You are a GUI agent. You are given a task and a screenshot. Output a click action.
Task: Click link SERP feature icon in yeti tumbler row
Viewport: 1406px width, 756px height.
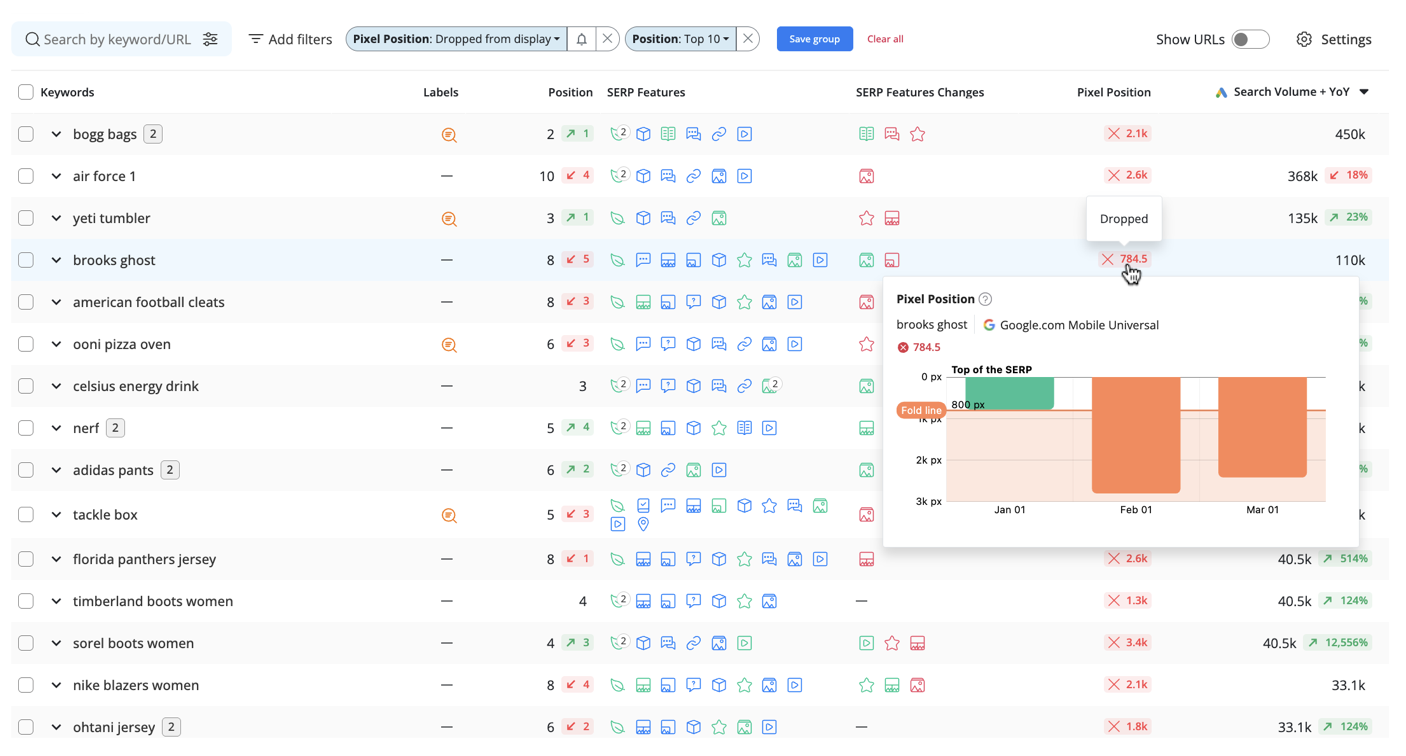tap(693, 218)
